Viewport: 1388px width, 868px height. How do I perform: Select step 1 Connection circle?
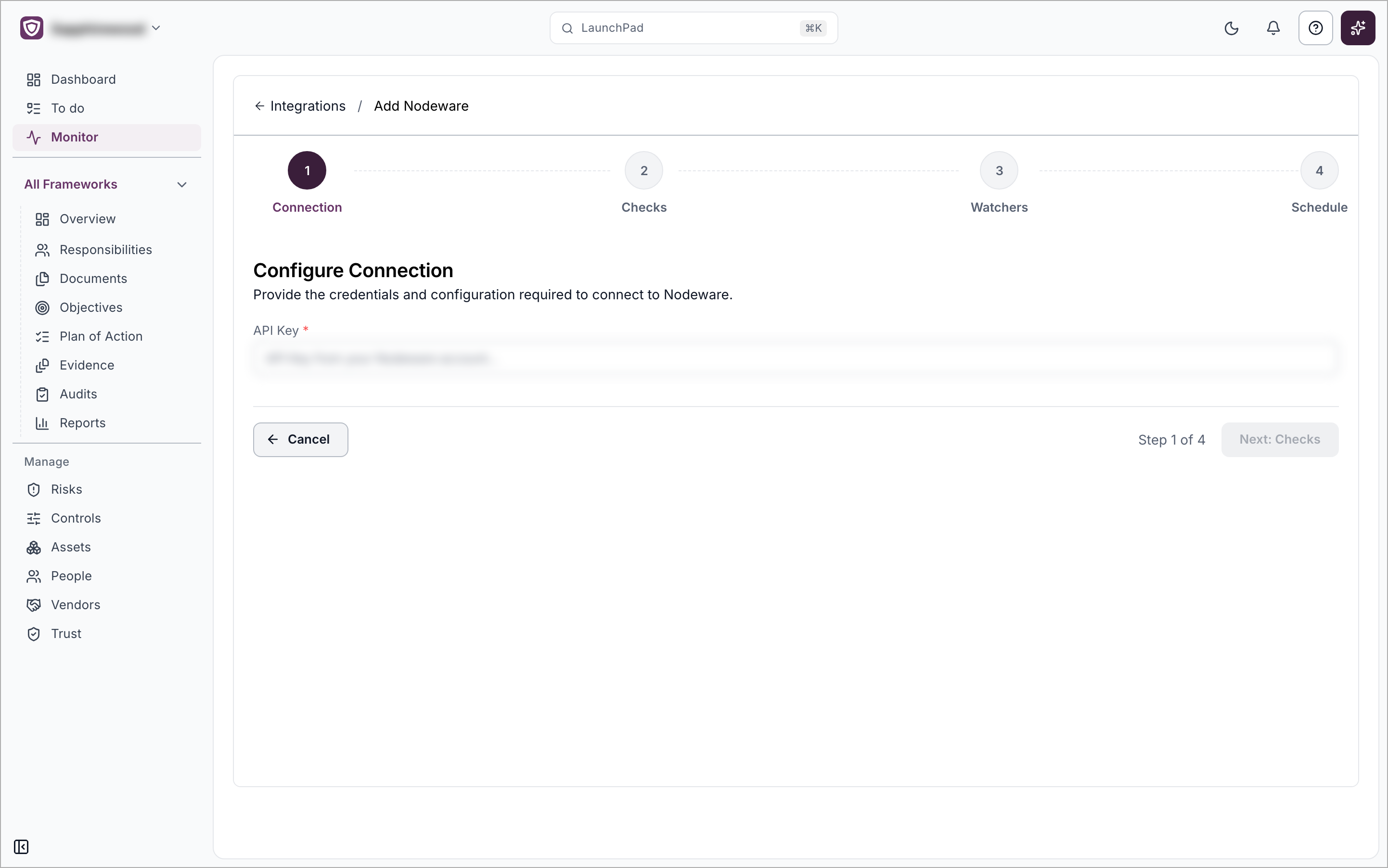pos(307,170)
